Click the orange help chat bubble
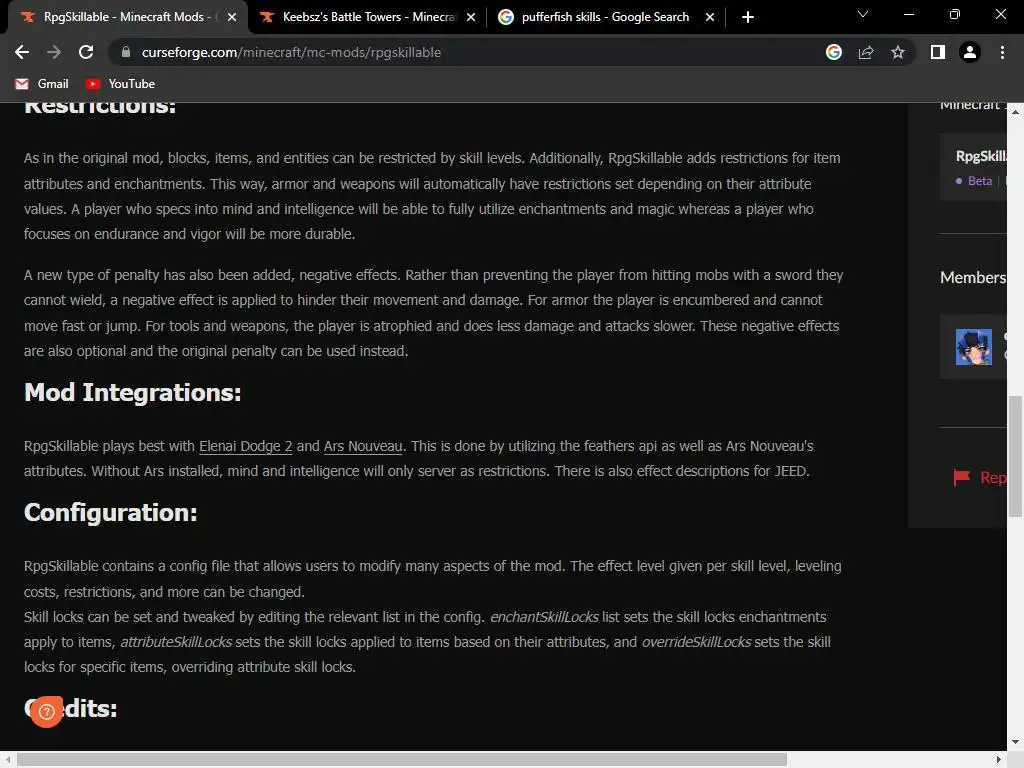1024x768 pixels. tap(46, 711)
